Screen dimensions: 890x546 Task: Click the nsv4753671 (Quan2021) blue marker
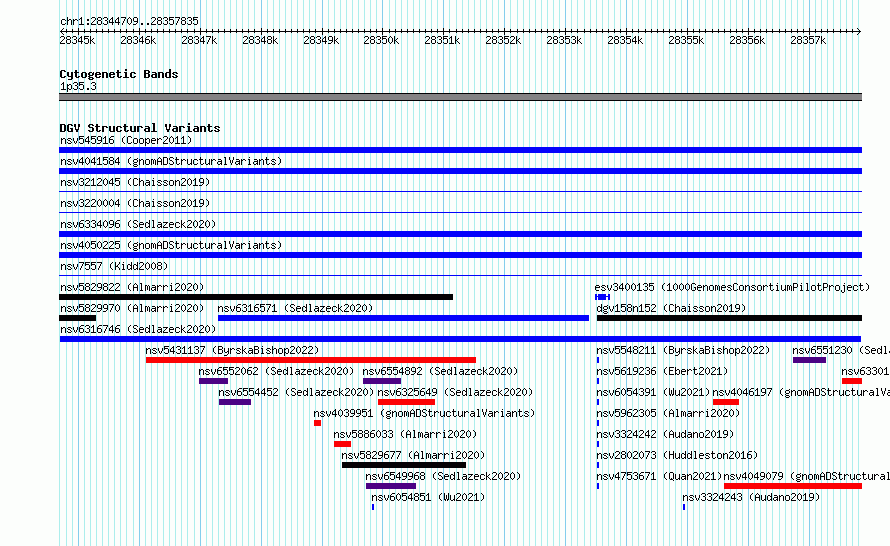598,486
